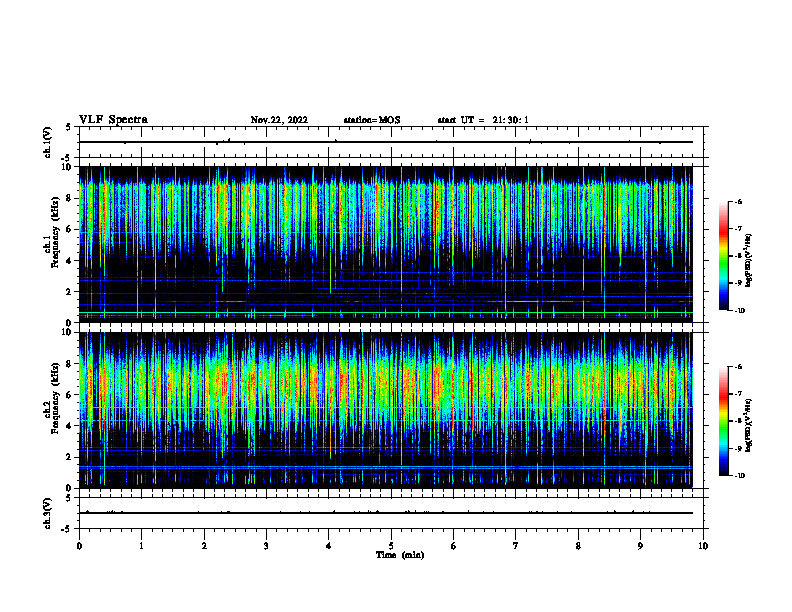Click the "-10" label on ch.2 colorbar
The image size is (792, 612).
[739, 476]
